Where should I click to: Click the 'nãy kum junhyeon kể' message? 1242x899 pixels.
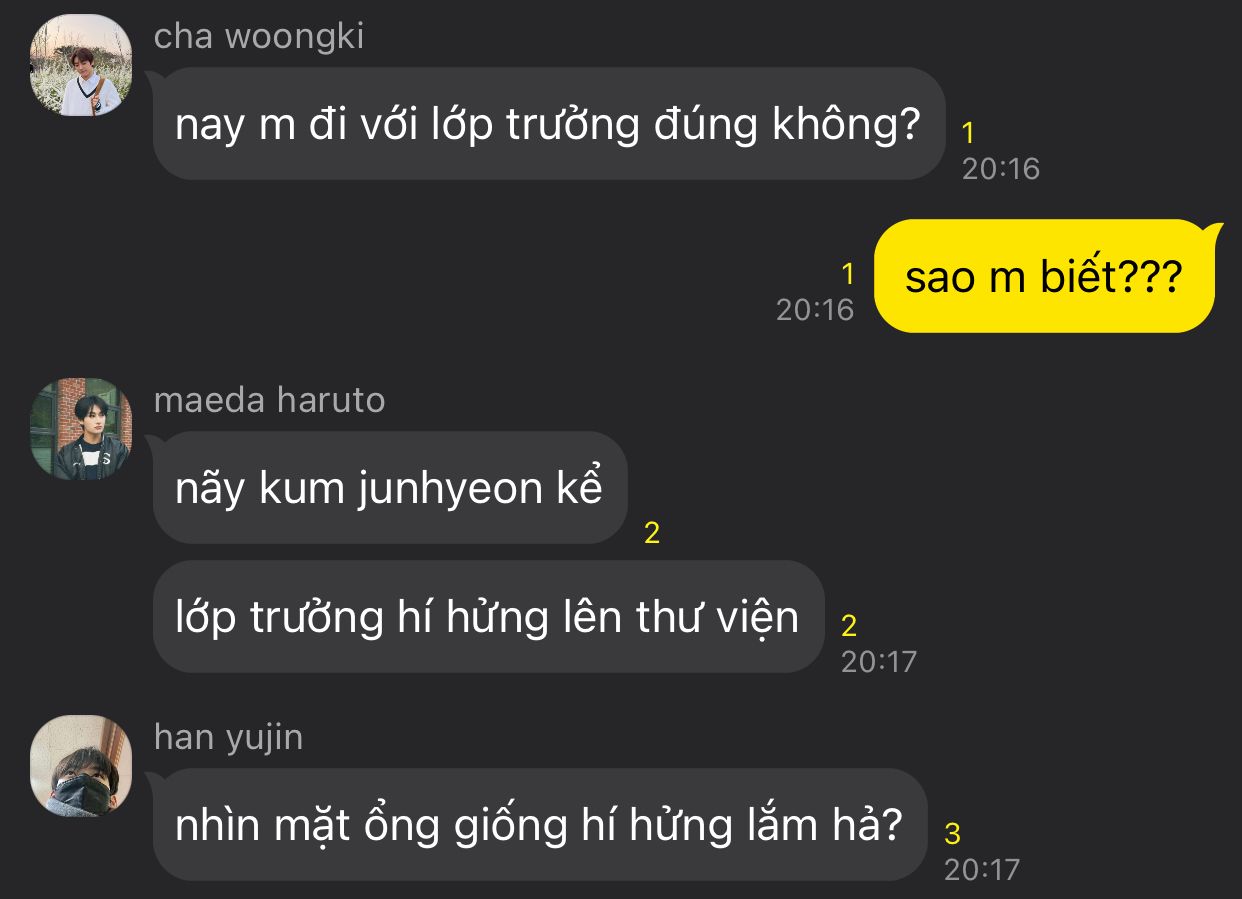pos(390,488)
